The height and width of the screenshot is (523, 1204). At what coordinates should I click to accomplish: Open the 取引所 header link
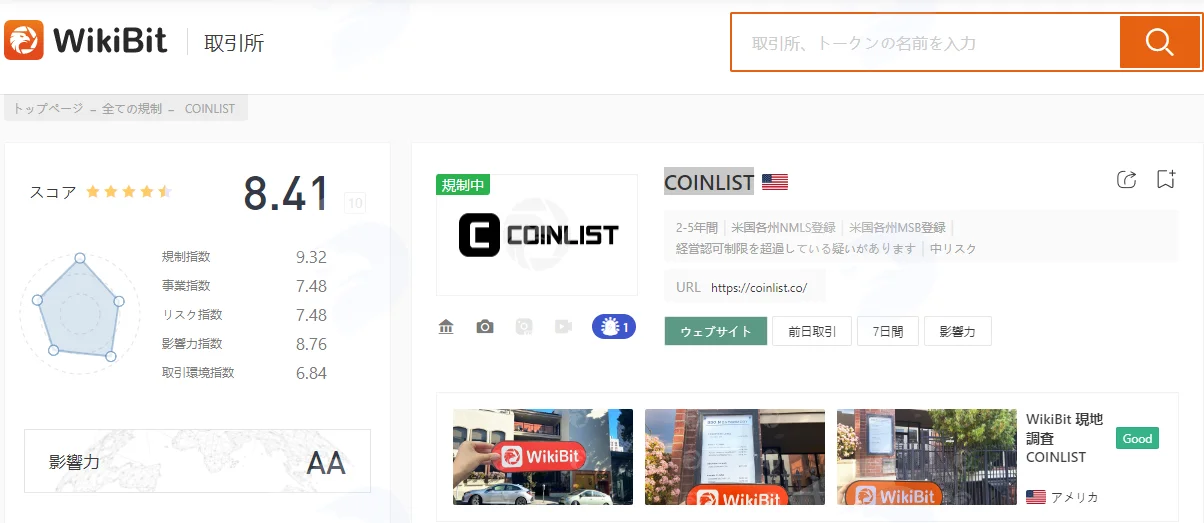click(234, 43)
